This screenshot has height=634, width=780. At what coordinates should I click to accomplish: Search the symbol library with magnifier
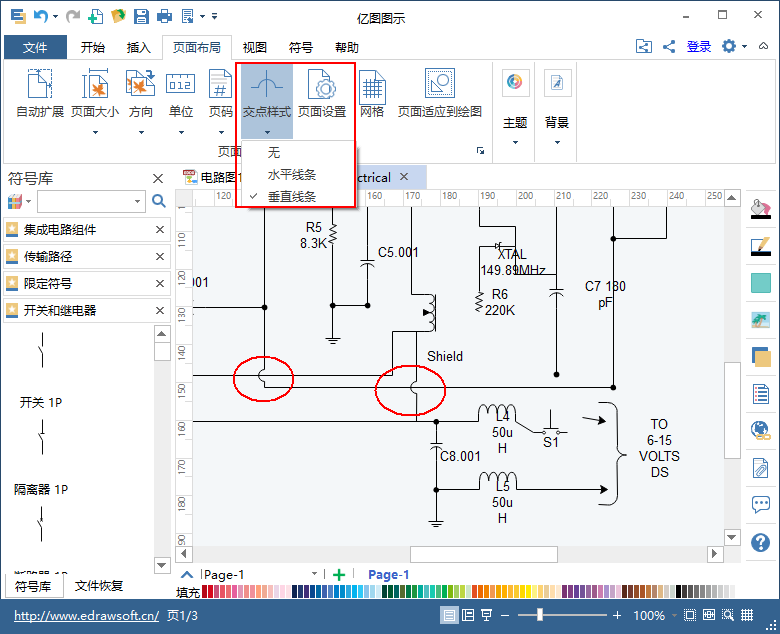(x=159, y=201)
